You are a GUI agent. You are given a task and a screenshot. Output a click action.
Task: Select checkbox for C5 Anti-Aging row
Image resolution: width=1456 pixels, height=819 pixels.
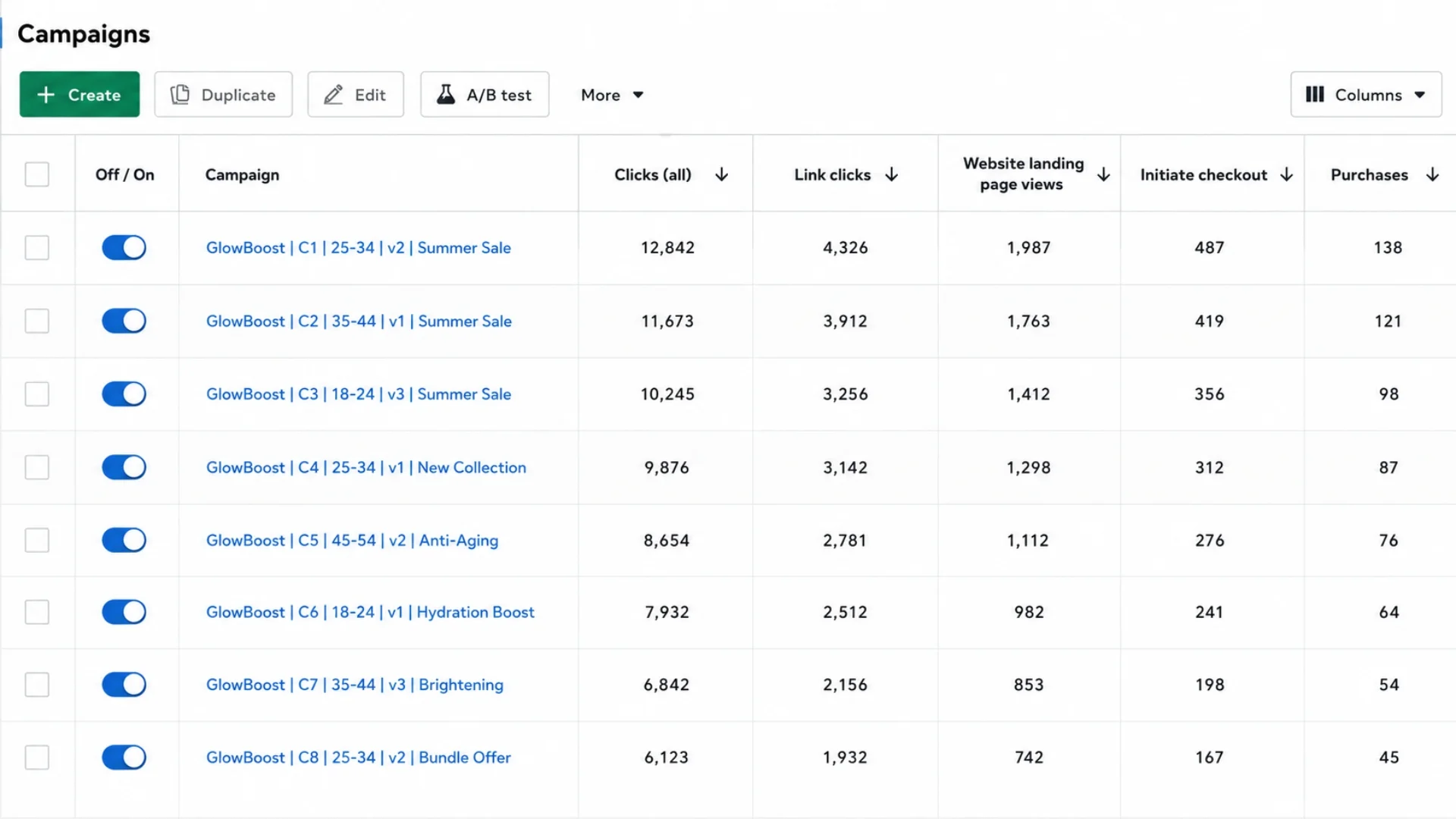tap(37, 541)
